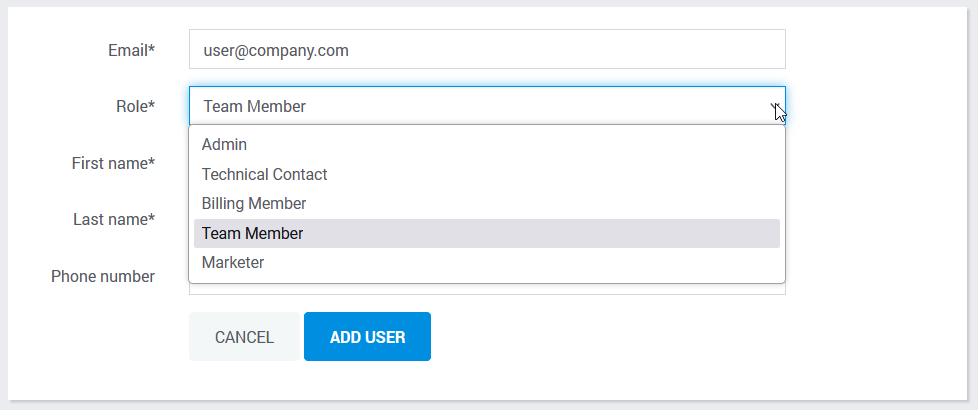The height and width of the screenshot is (410, 978).
Task: Cancel the add user form
Action: tap(244, 337)
